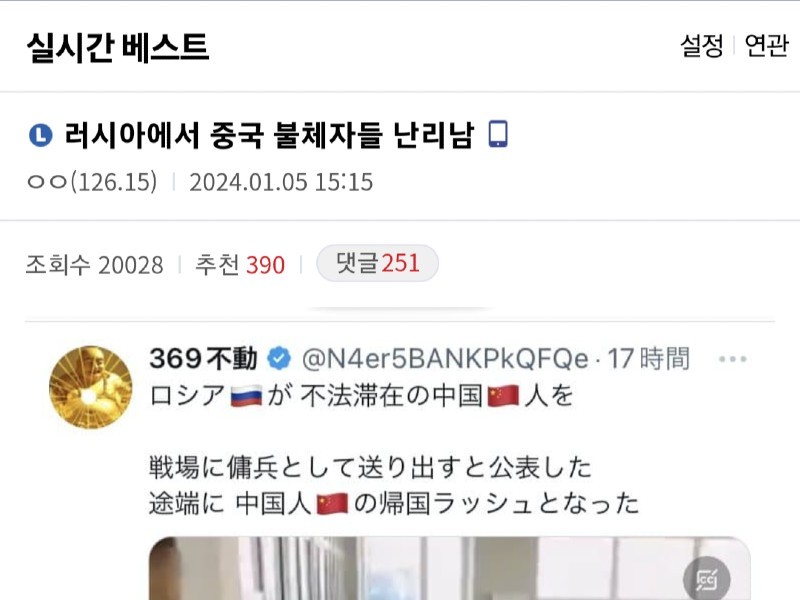This screenshot has width=800, height=600.
Task: Click the 조회수 20028 view count
Action: (x=94, y=265)
